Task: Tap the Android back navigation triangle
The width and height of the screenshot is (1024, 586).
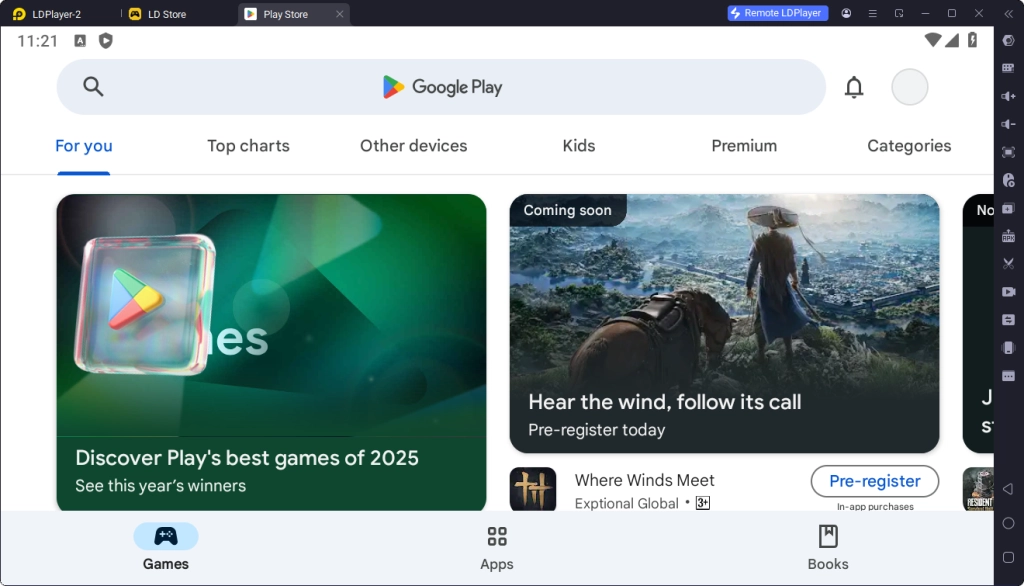Action: pyautogui.click(x=1008, y=489)
